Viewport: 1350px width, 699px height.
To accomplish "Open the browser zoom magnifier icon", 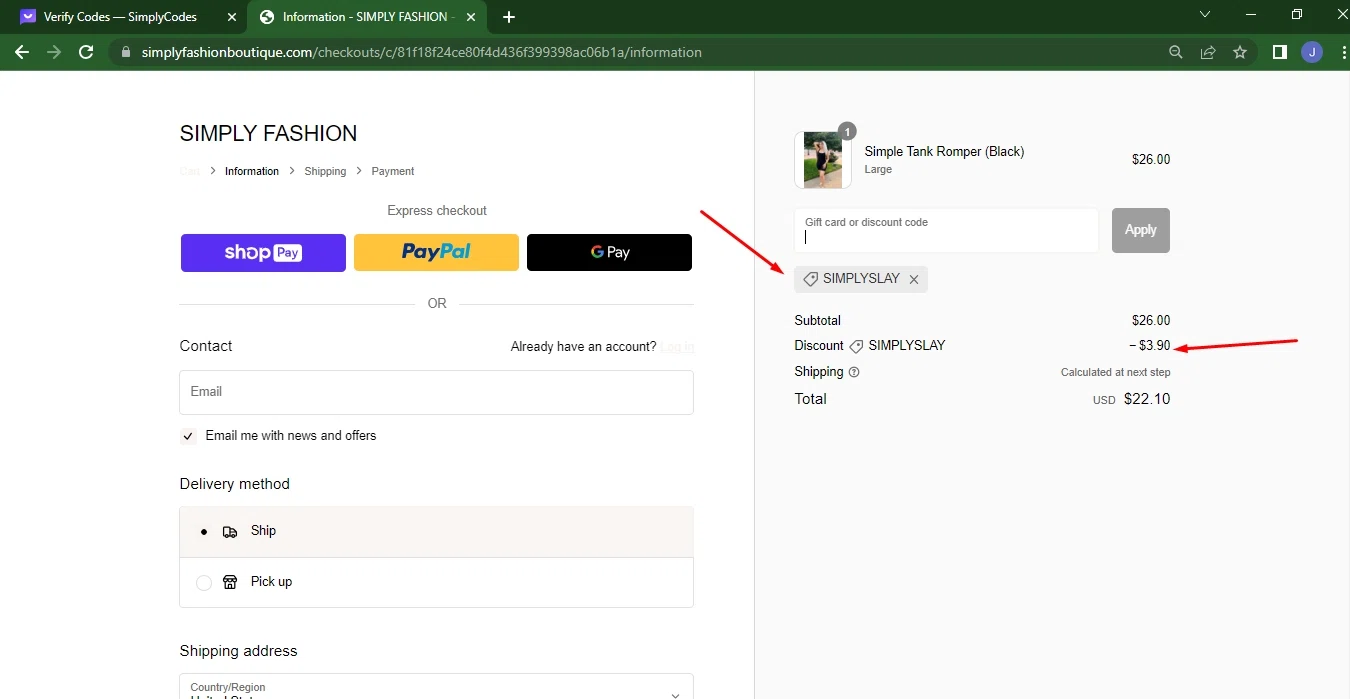I will pos(1176,52).
